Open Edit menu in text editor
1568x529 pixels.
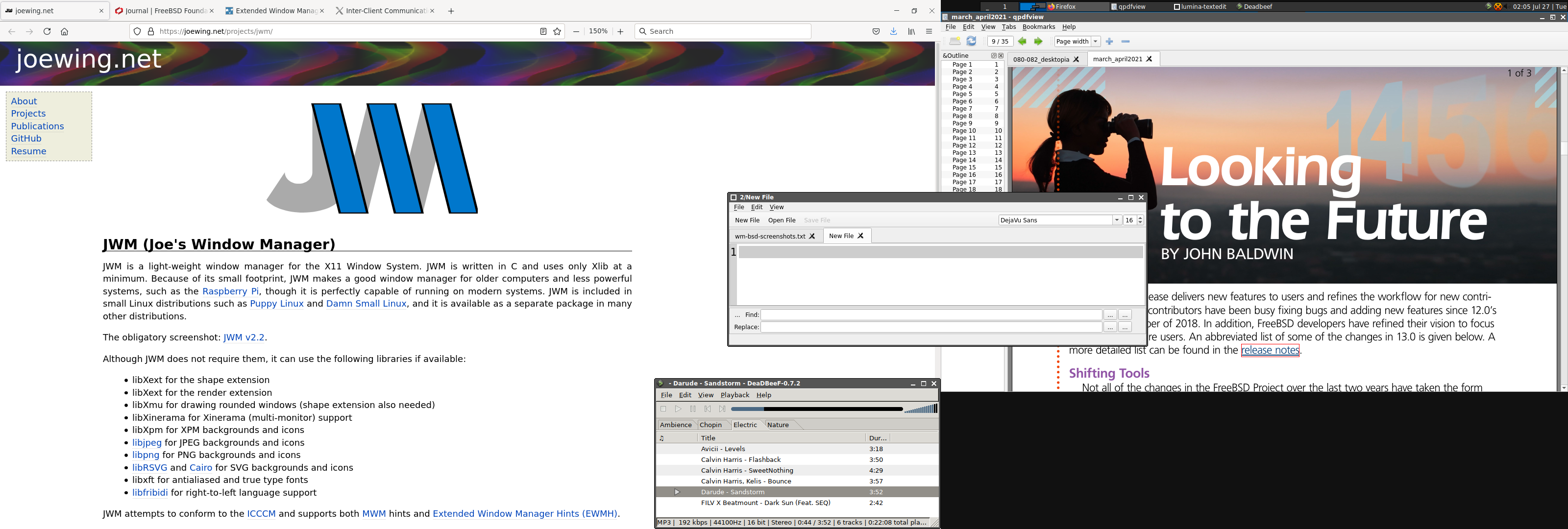coord(757,208)
